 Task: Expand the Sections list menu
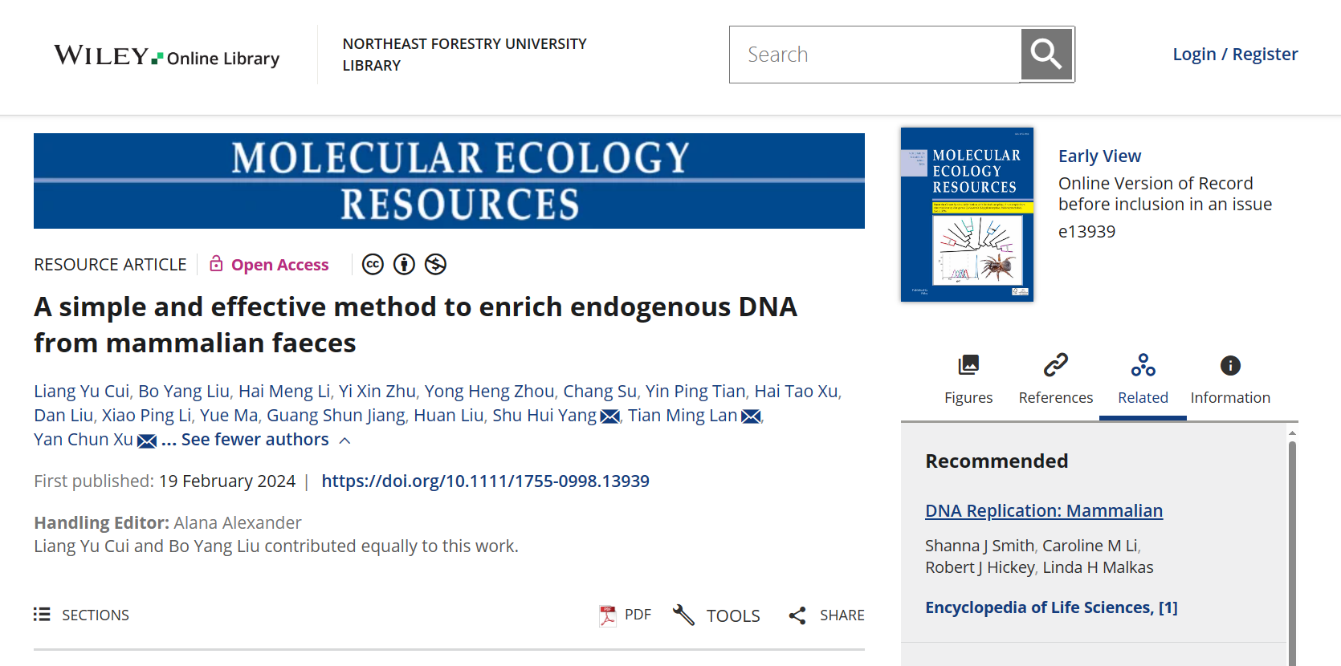coord(82,615)
